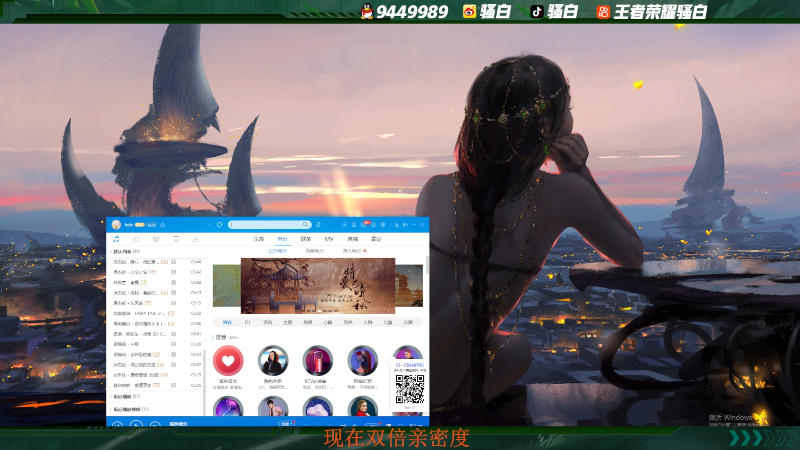Image resolution: width=800 pixels, height=450 pixels.
Task: Select the 儿童 category chip
Action: click(388, 322)
